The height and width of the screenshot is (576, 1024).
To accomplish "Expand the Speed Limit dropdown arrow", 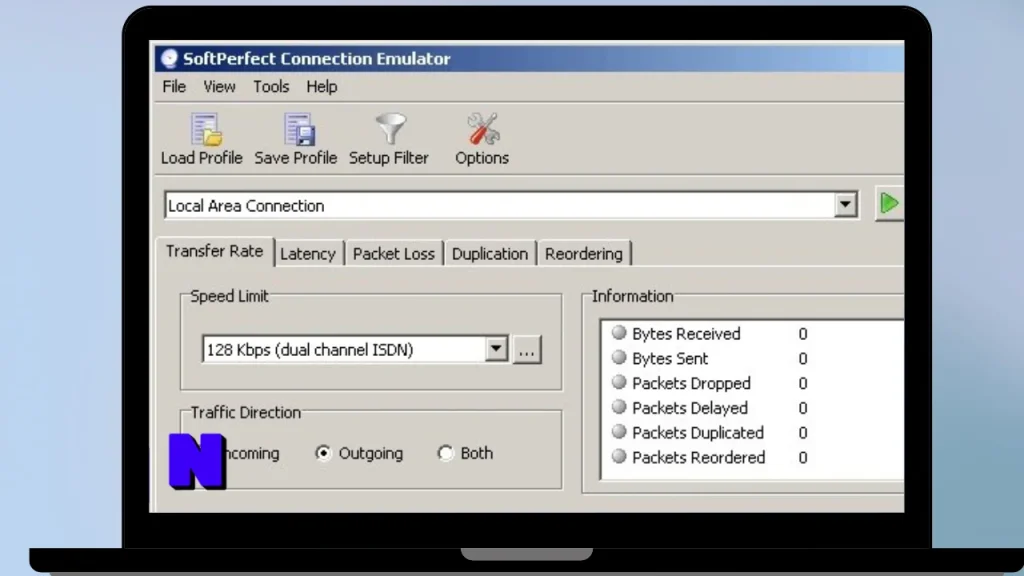I will click(496, 349).
